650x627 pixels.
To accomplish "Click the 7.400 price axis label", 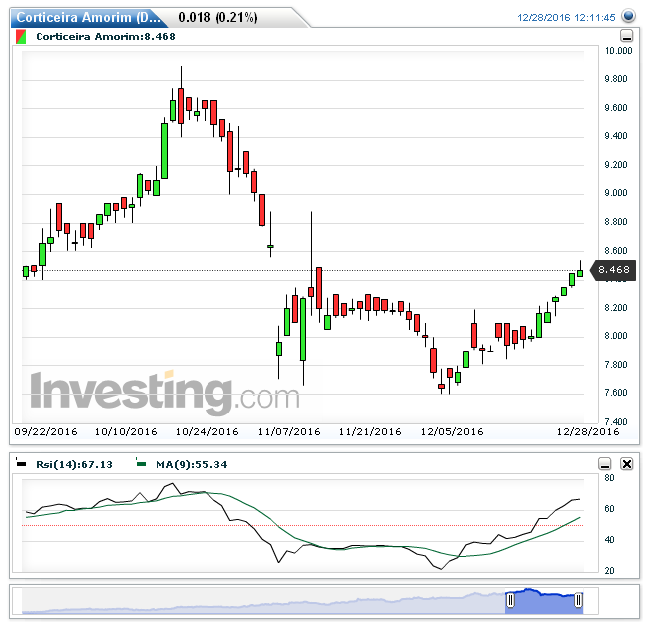I will click(x=616, y=421).
